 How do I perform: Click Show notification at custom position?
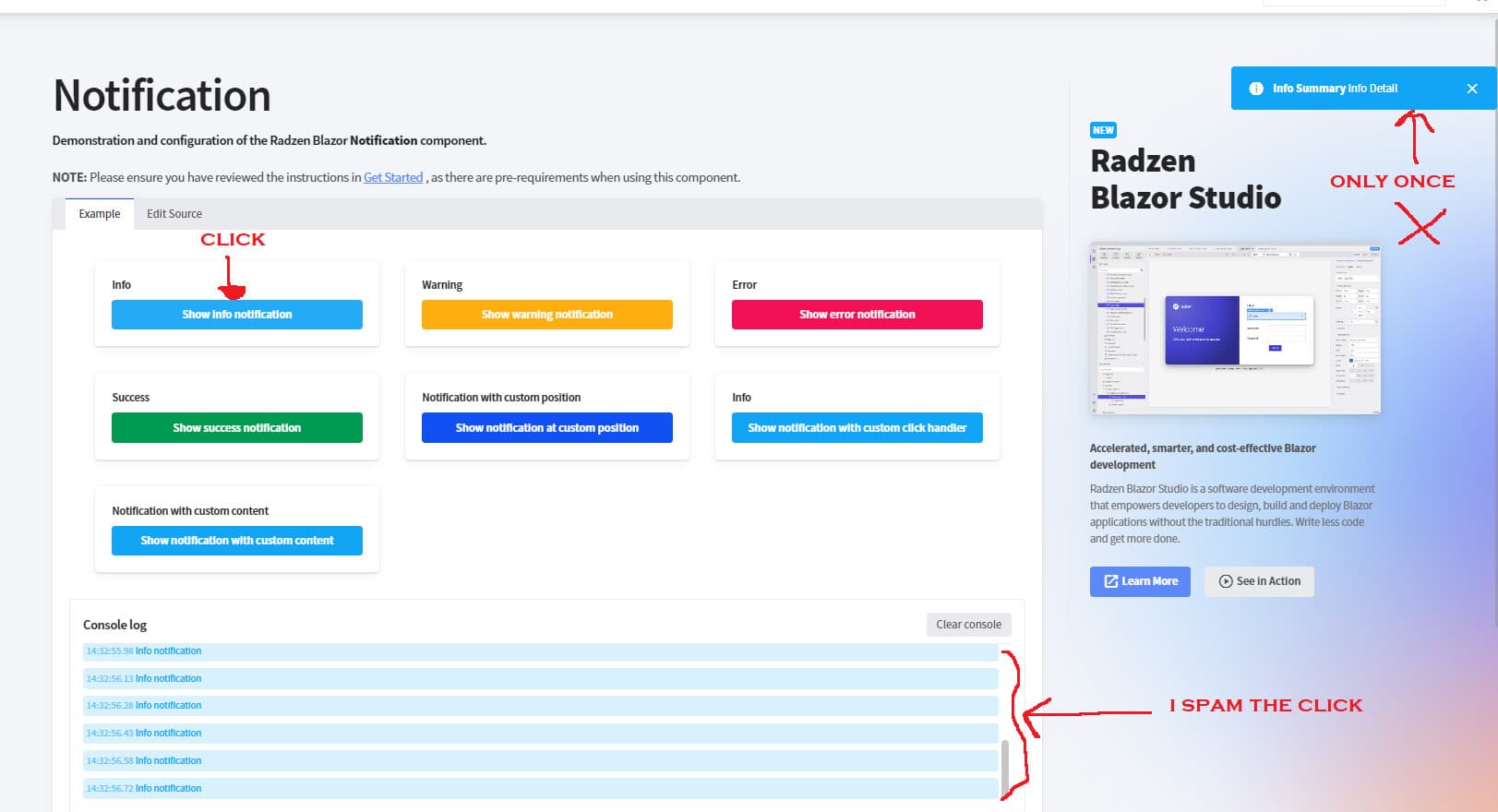[x=547, y=428]
